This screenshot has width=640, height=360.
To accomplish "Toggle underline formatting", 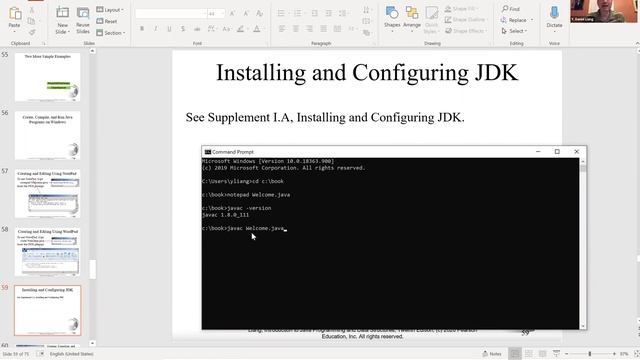I will (x=169, y=29).
